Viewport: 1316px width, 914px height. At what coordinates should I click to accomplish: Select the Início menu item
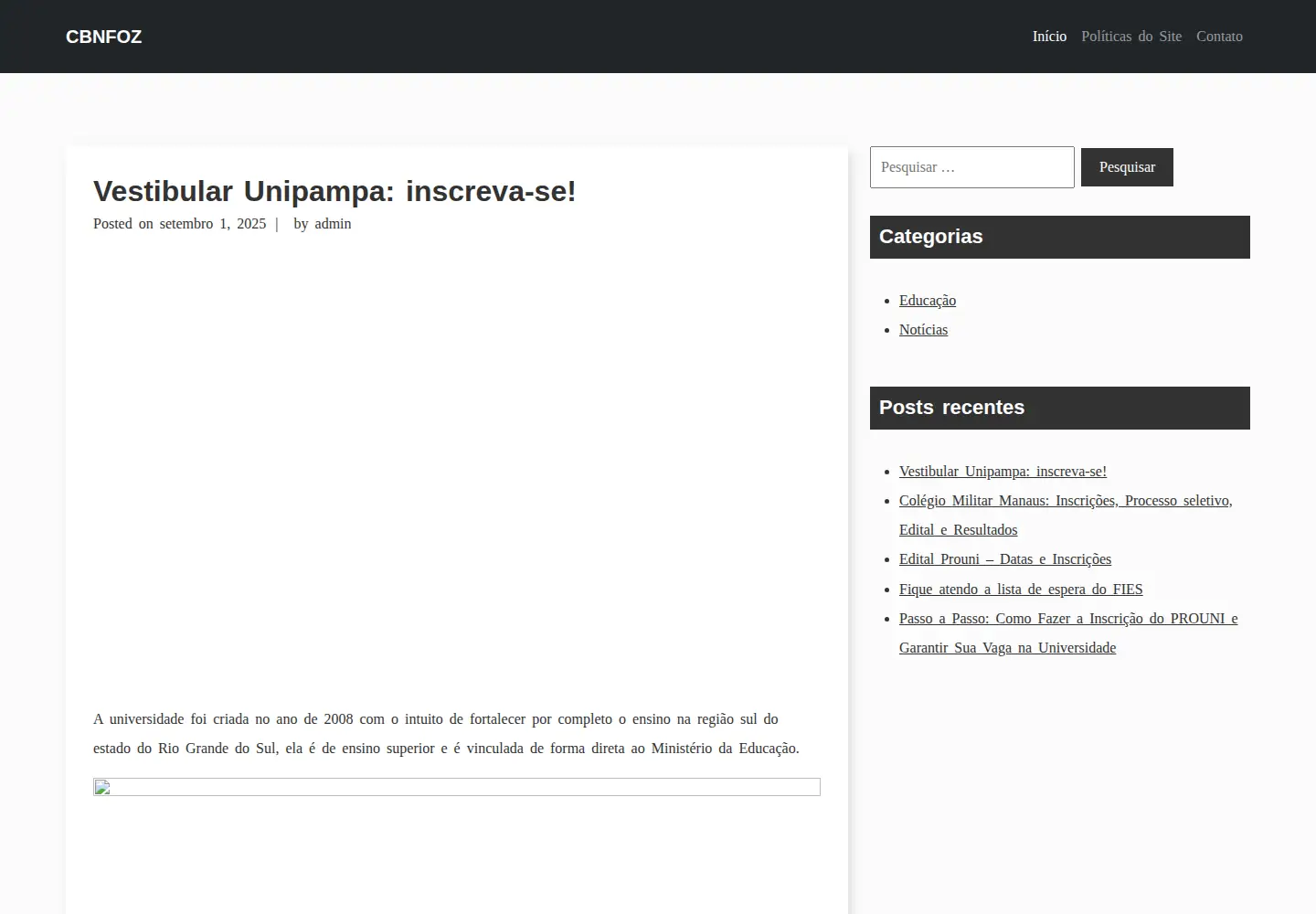click(x=1049, y=37)
